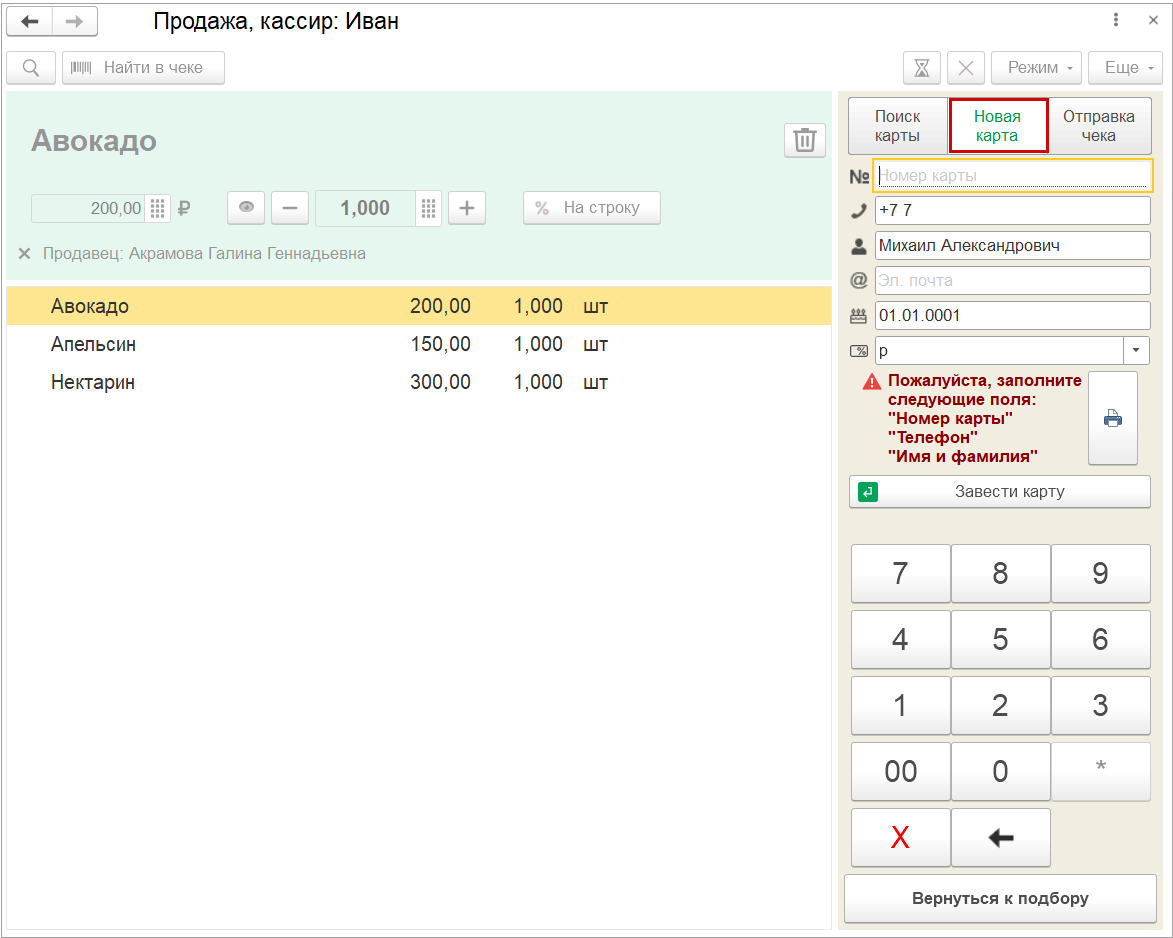Click the hourglass postpone receipt icon
This screenshot has width=1173, height=938.
(922, 68)
